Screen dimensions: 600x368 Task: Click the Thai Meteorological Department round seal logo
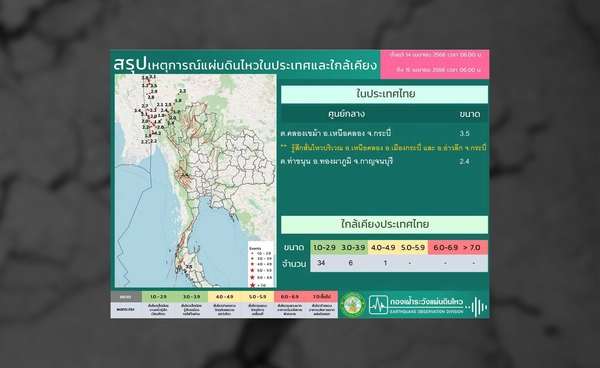click(353, 305)
